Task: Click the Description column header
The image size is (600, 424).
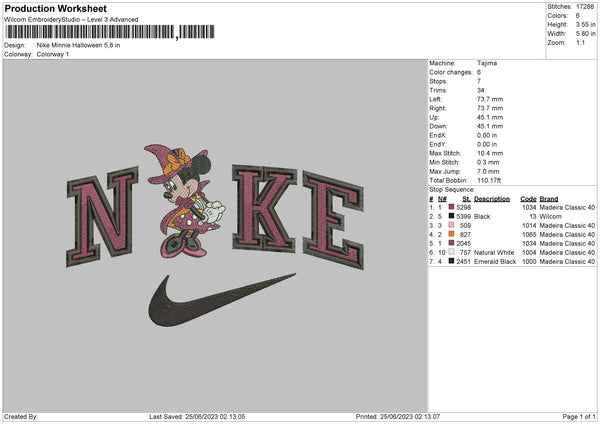Action: (x=492, y=199)
